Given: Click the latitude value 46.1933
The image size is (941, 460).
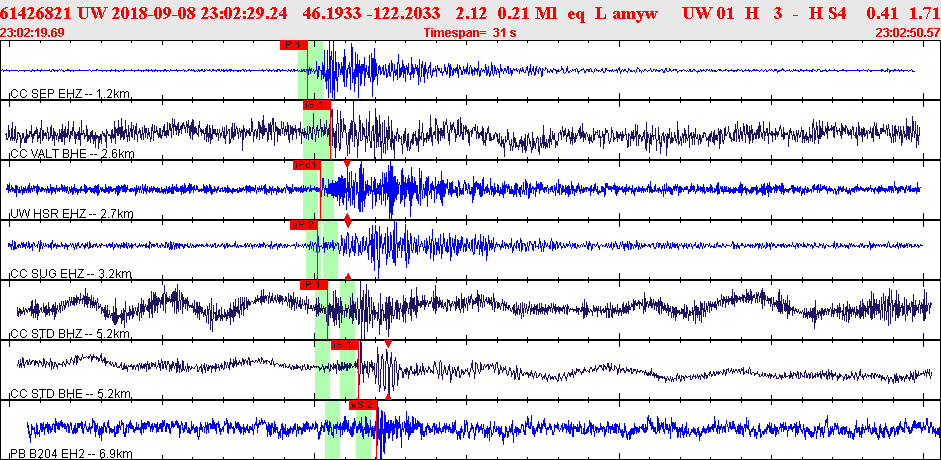Looking at the screenshot, I should click(334, 12).
